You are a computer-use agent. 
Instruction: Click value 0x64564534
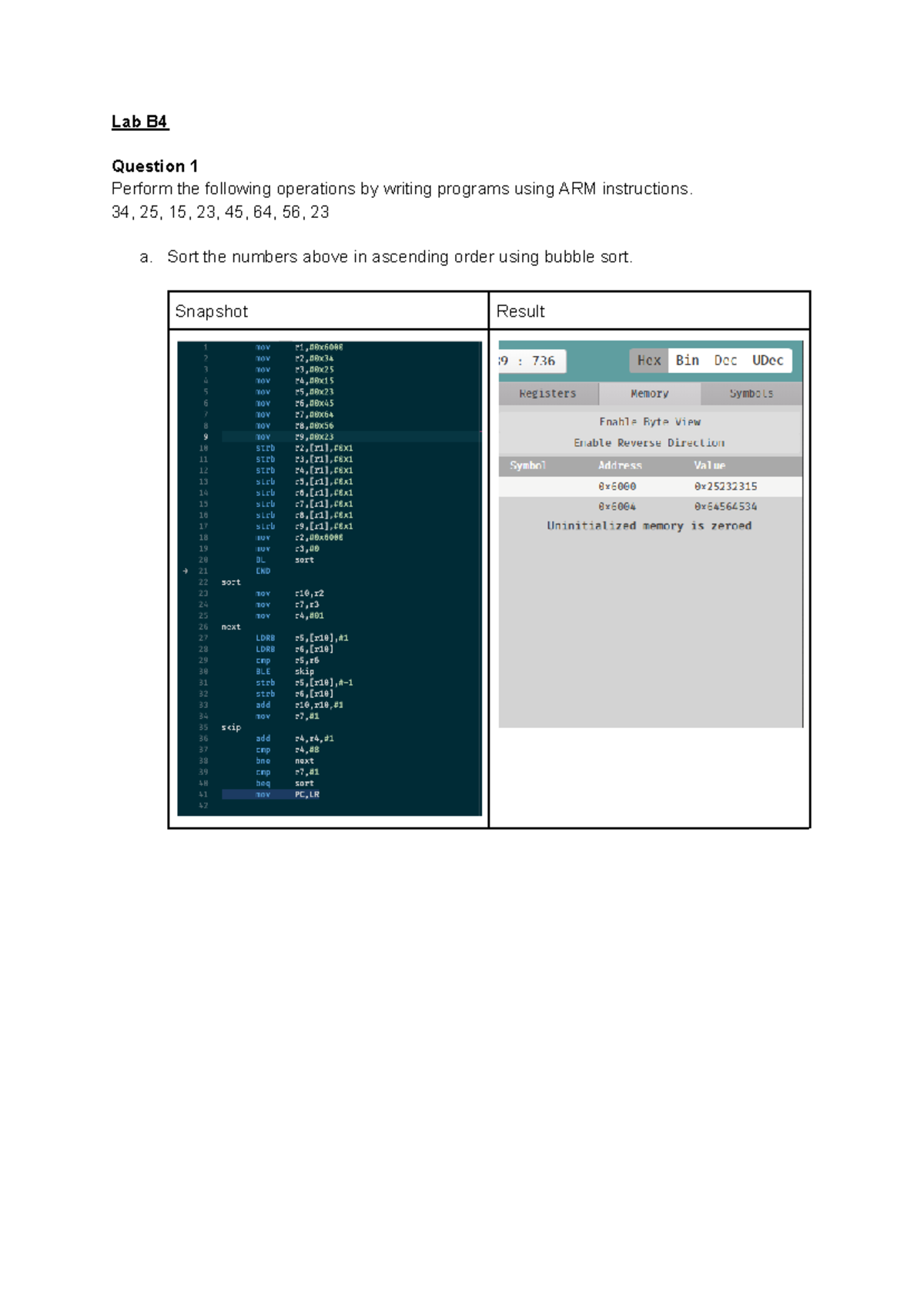(x=725, y=507)
